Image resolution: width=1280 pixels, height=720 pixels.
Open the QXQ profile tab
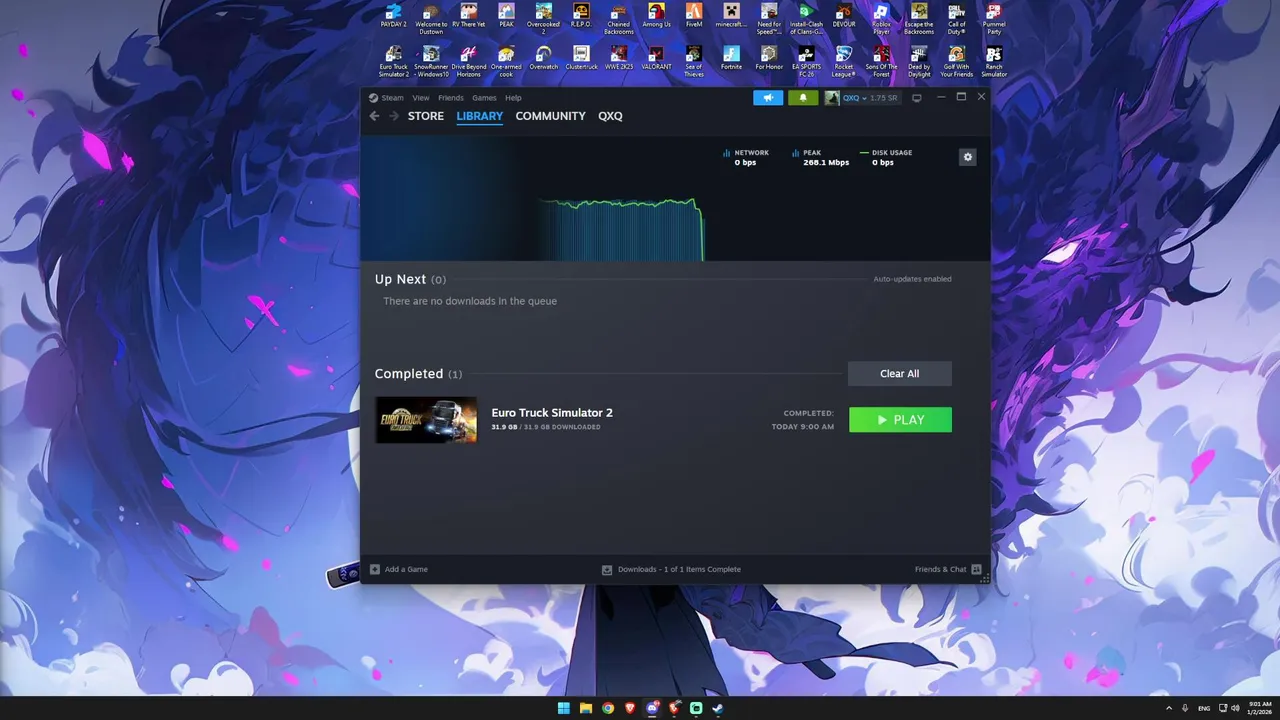tap(610, 116)
